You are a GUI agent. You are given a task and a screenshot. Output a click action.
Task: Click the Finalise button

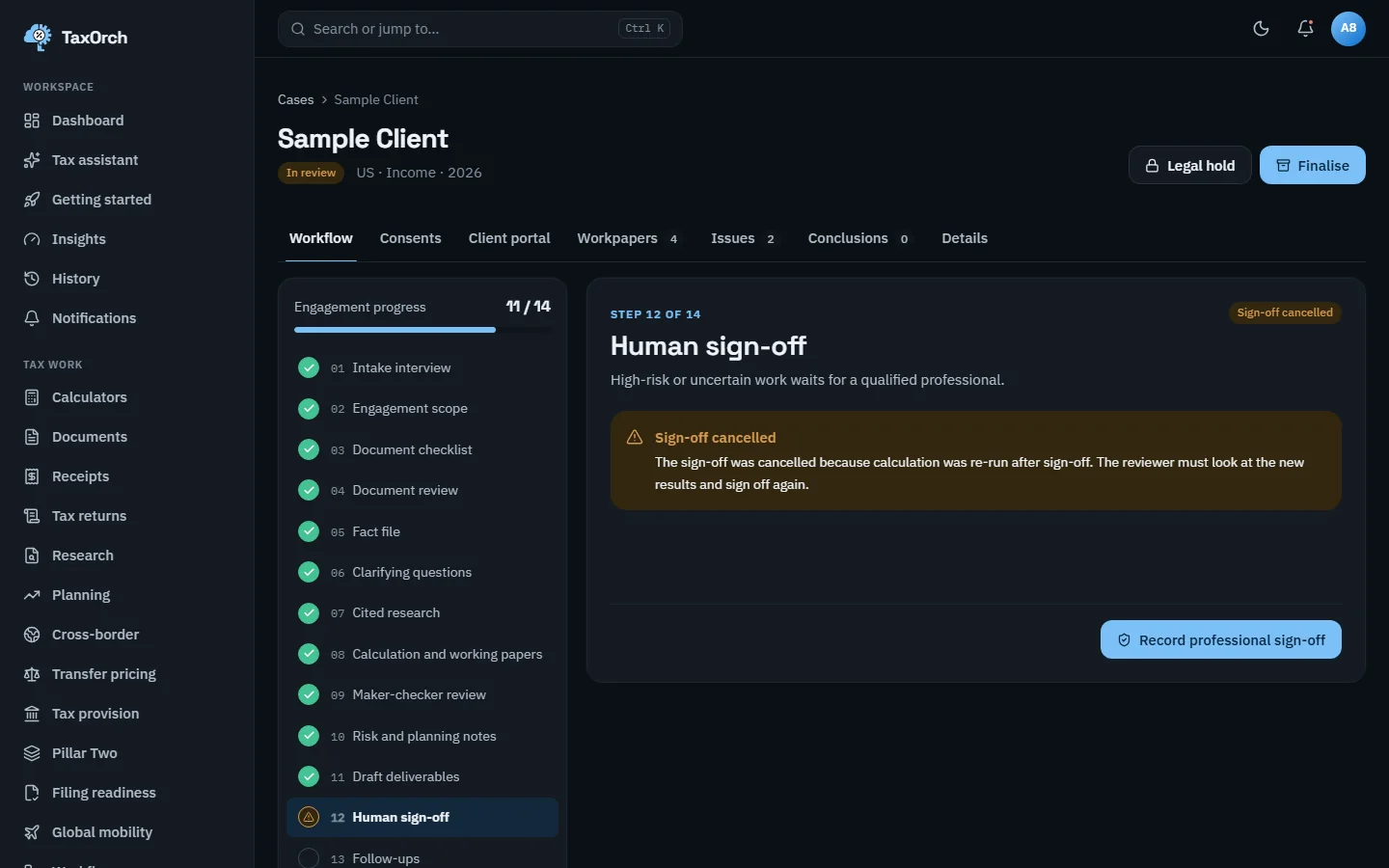(1313, 166)
